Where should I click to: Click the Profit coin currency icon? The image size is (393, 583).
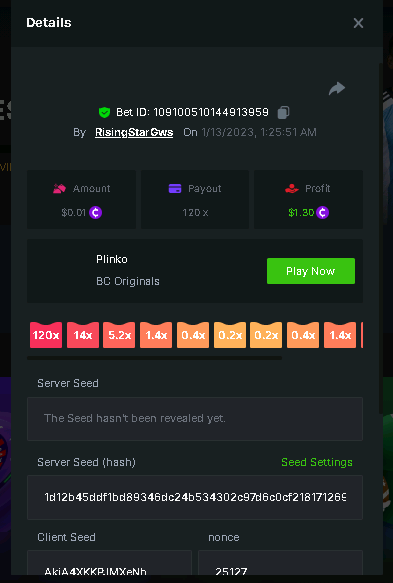[x=322, y=212]
